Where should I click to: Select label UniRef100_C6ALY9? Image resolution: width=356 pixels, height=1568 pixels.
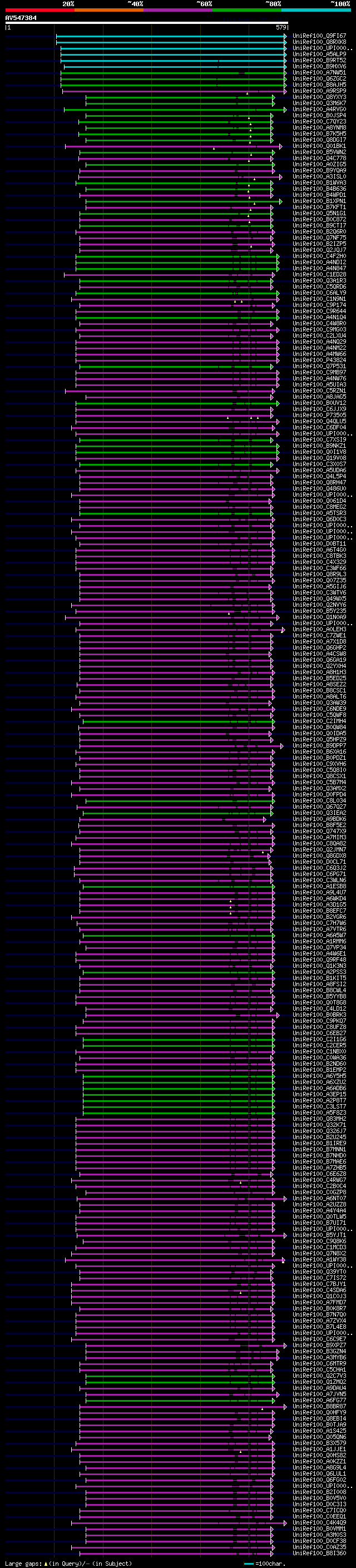pyautogui.click(x=319, y=293)
